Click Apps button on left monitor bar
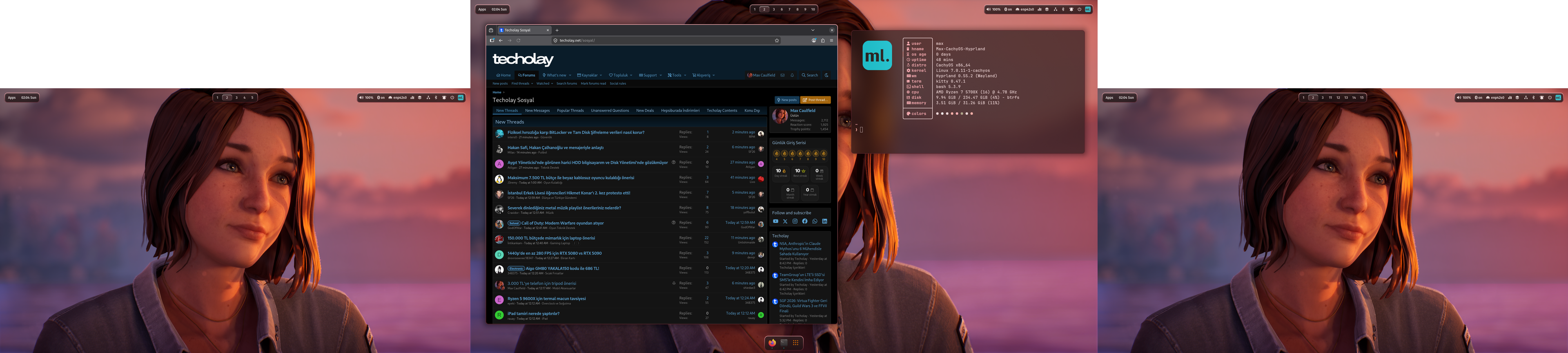This screenshot has width=1568, height=353. (x=11, y=97)
